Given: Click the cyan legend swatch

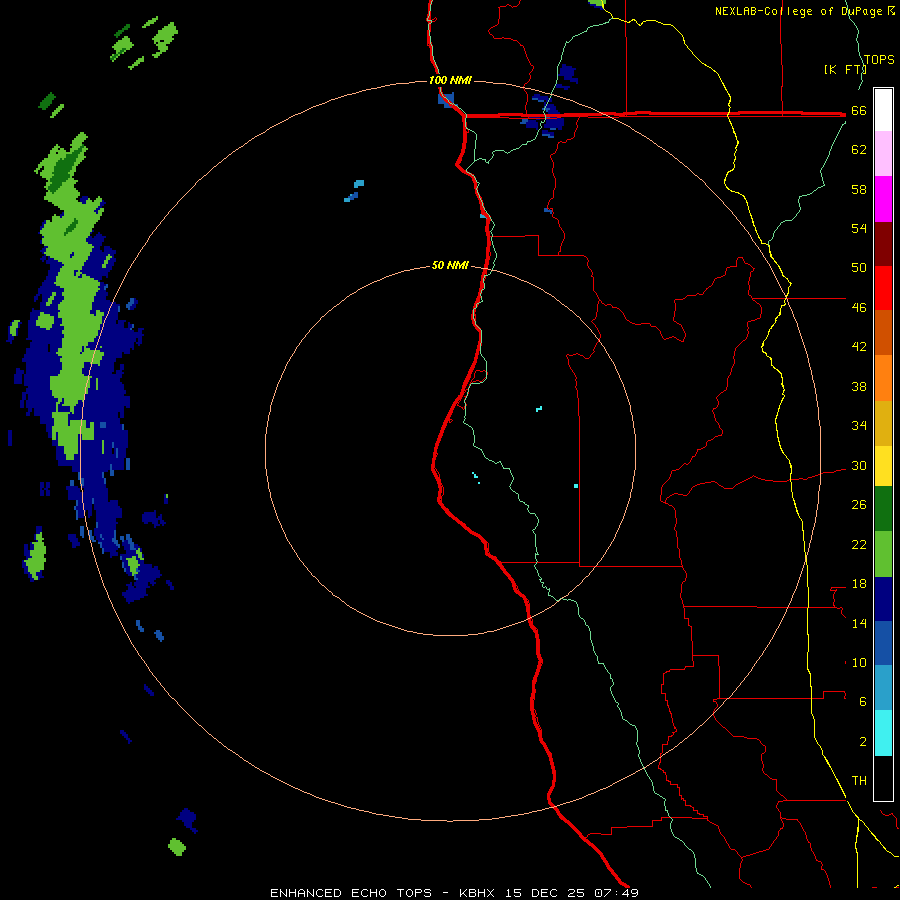Looking at the screenshot, I should click(883, 733).
